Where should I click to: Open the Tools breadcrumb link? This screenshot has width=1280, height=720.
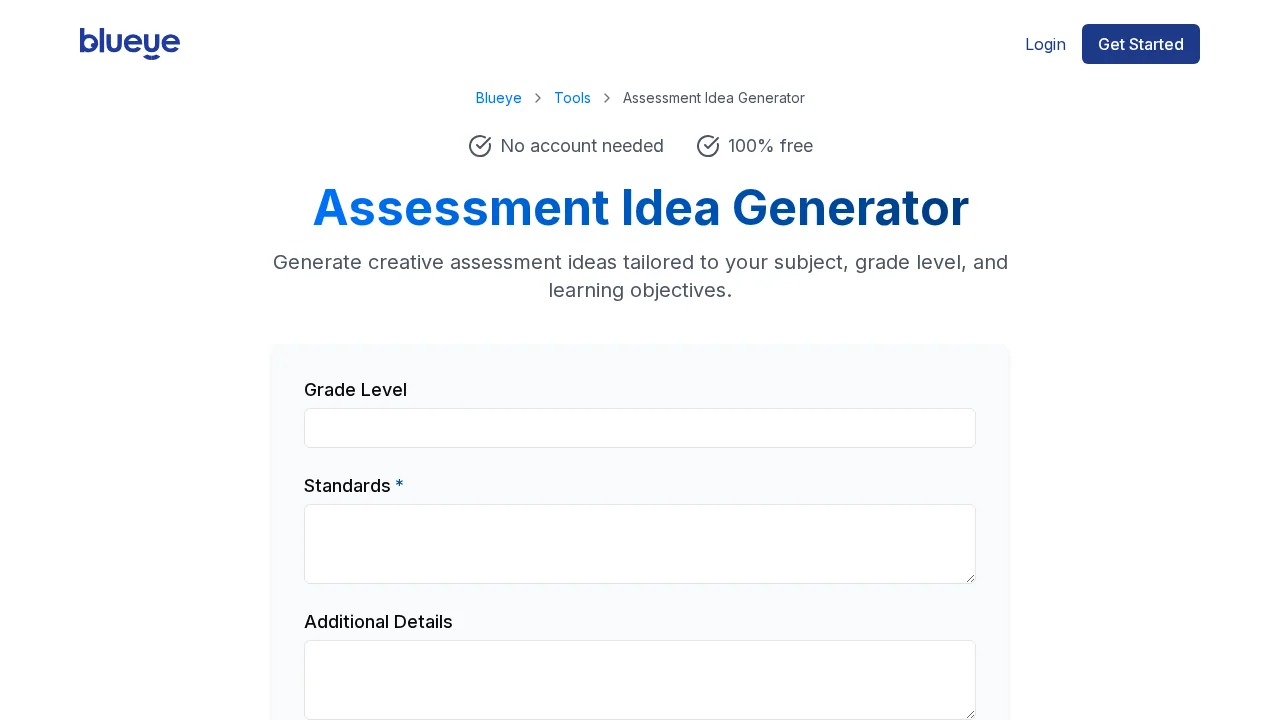point(572,98)
